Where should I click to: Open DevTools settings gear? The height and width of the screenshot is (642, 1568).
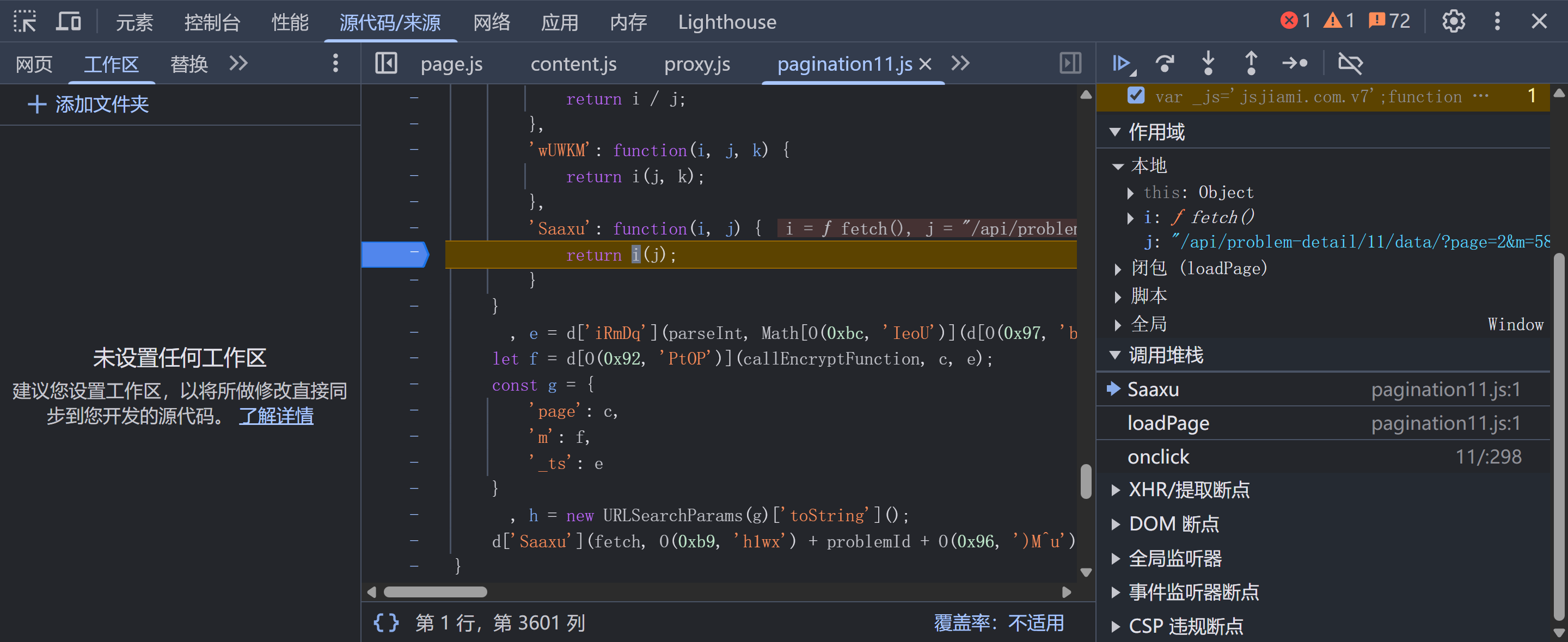pos(1454,22)
